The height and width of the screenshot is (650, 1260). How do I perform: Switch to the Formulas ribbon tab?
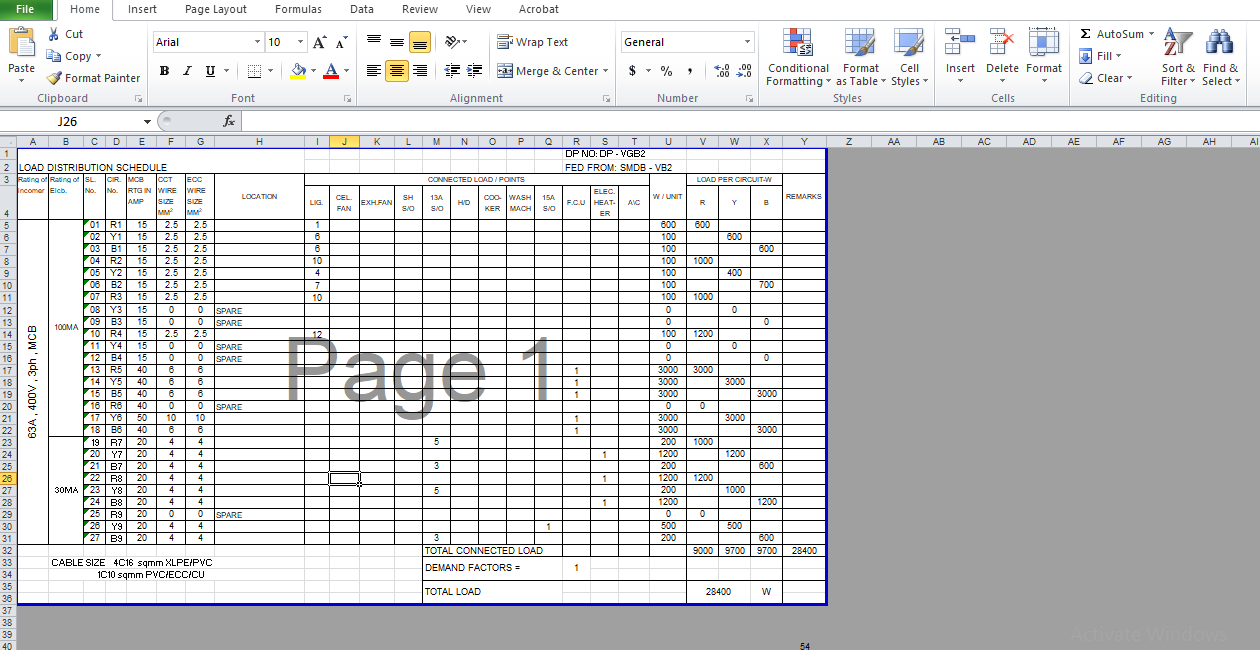(x=298, y=9)
